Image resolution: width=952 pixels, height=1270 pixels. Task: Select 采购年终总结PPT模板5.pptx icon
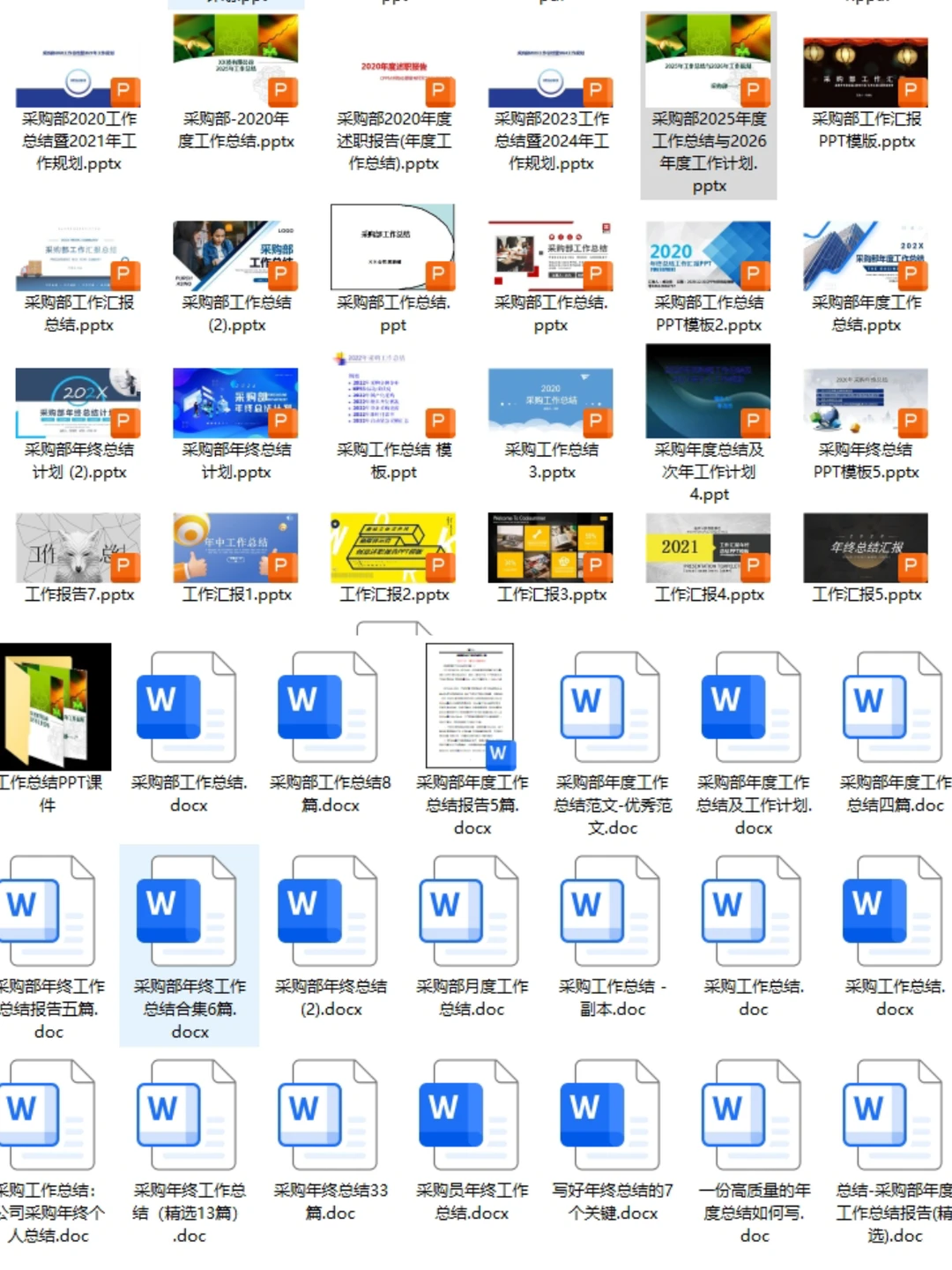click(866, 403)
